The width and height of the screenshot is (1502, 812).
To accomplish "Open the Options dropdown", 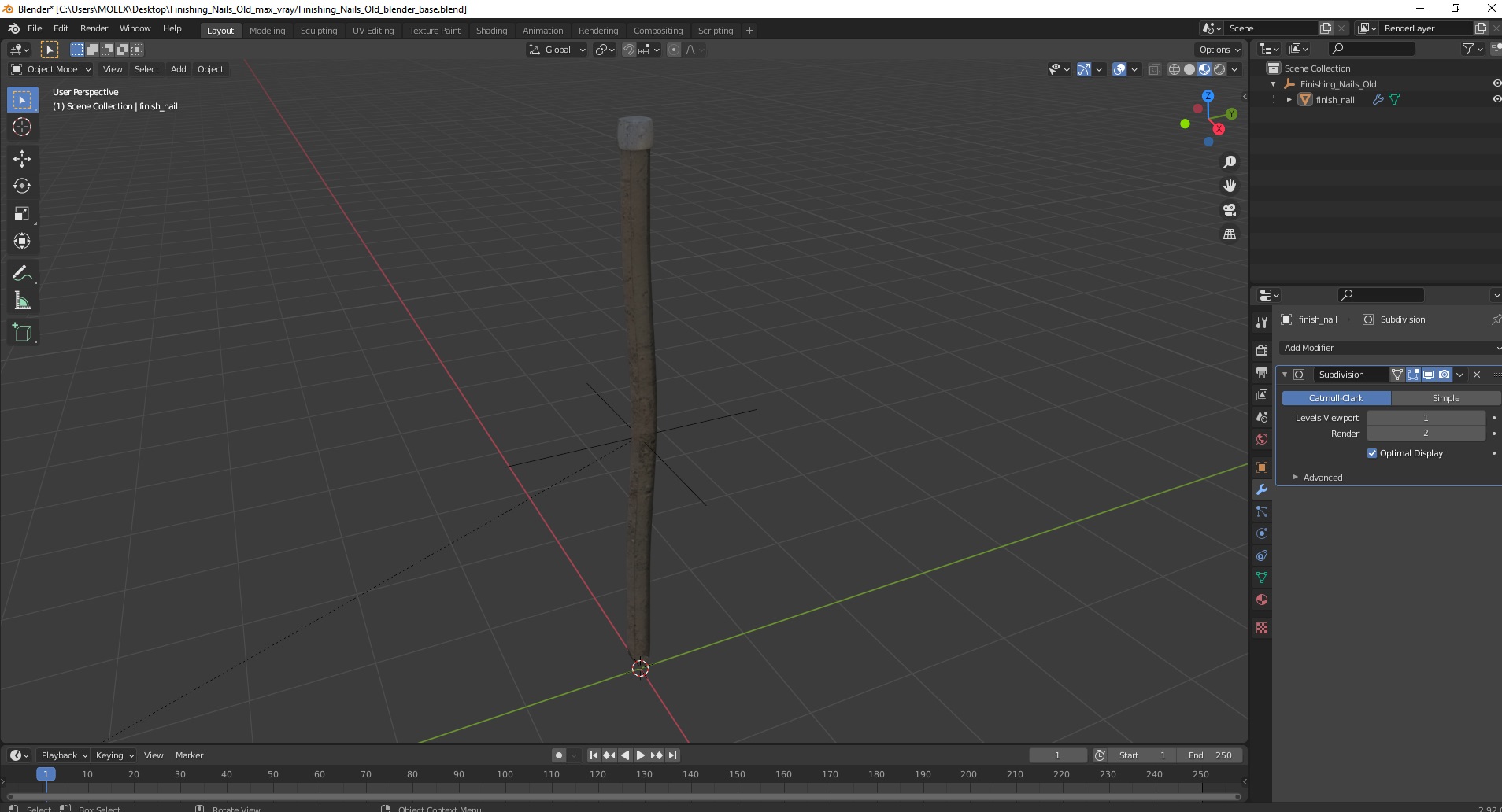I will (x=1219, y=50).
